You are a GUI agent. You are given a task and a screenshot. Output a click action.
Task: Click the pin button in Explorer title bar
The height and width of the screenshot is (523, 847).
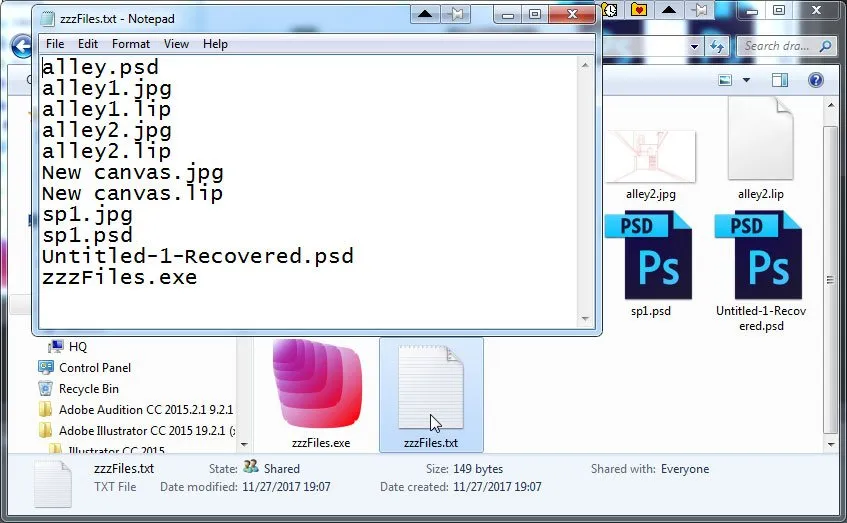[x=700, y=10]
